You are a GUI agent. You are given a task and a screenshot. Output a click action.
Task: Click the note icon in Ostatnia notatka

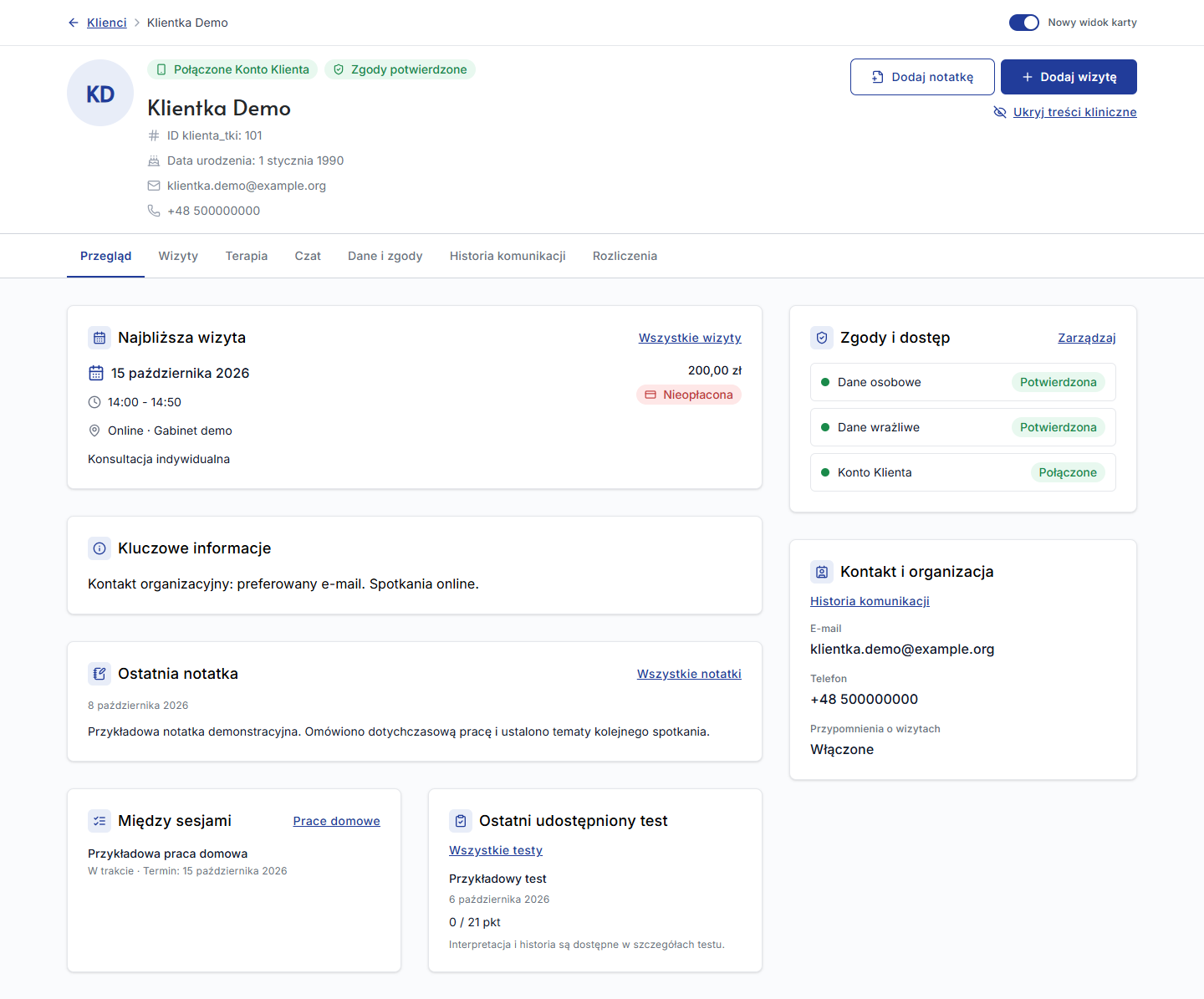click(x=99, y=674)
